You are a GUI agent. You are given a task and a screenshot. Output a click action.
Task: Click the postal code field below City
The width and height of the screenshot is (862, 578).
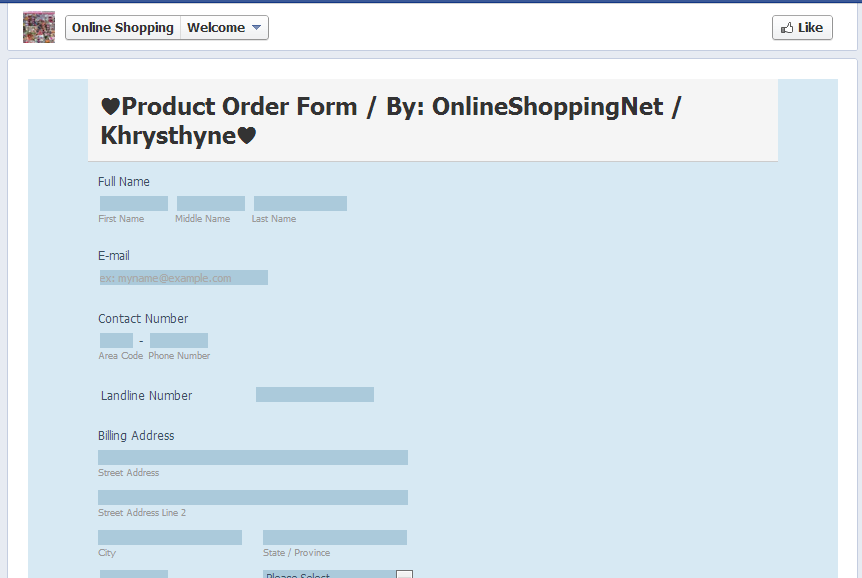(134, 574)
